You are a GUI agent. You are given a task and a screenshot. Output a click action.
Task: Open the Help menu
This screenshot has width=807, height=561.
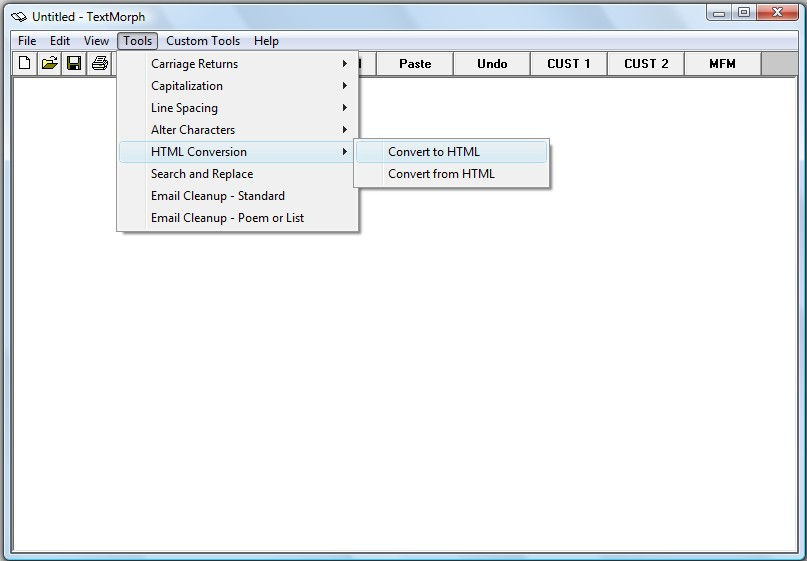click(266, 41)
